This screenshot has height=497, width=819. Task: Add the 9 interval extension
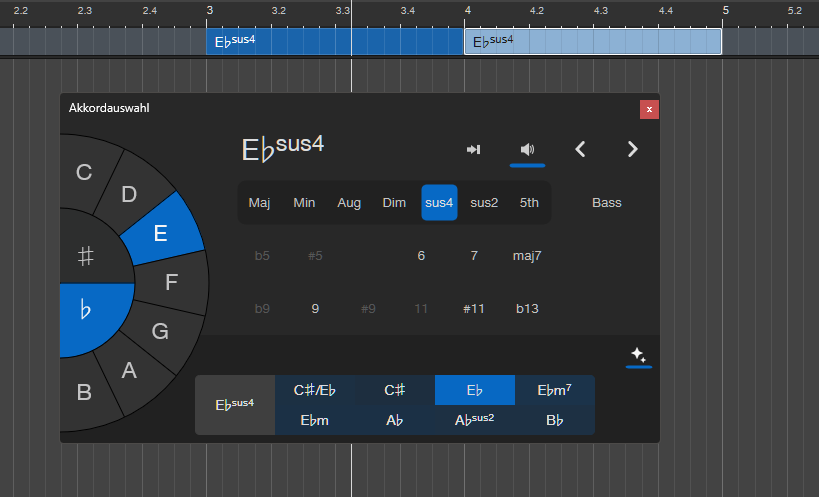coord(315,309)
